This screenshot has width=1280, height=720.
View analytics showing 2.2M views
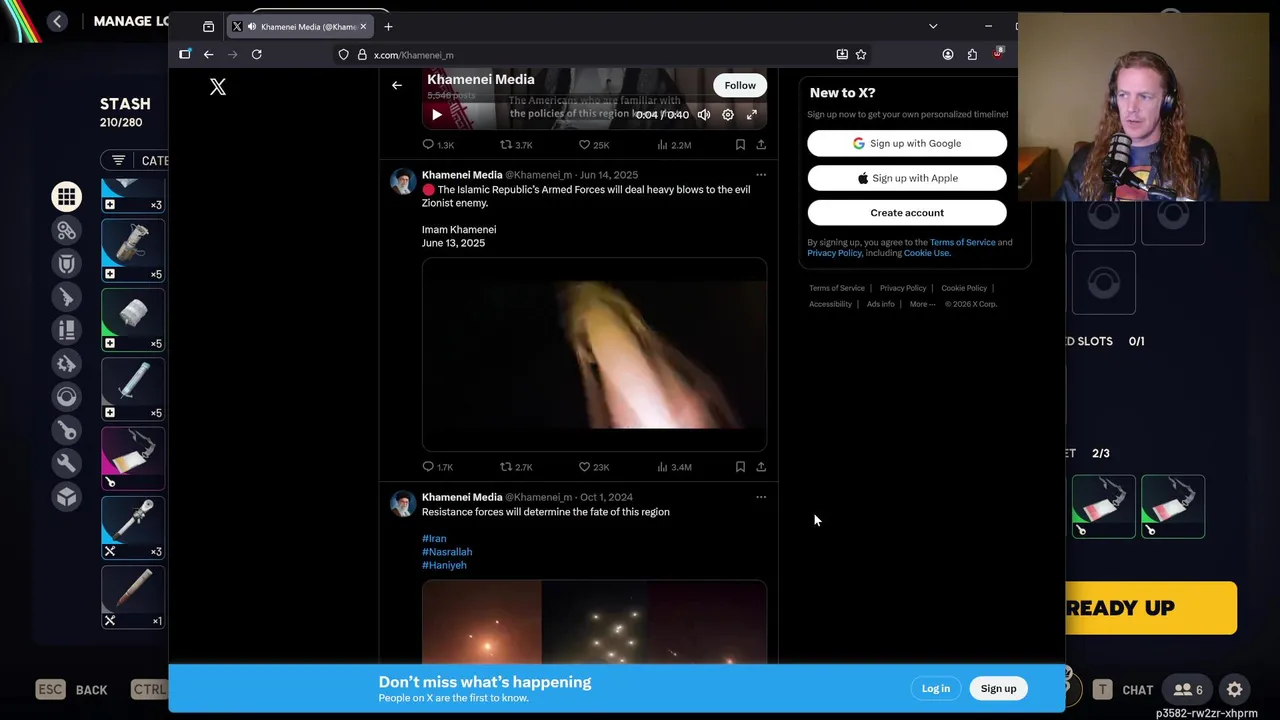tap(674, 145)
